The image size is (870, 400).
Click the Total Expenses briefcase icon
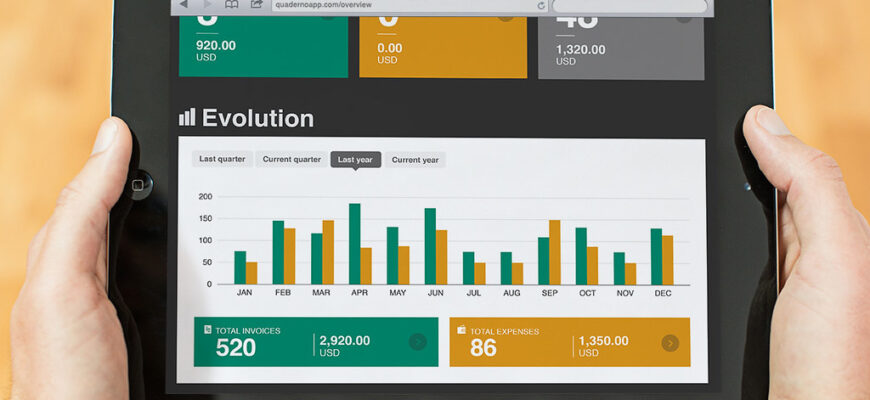point(461,330)
